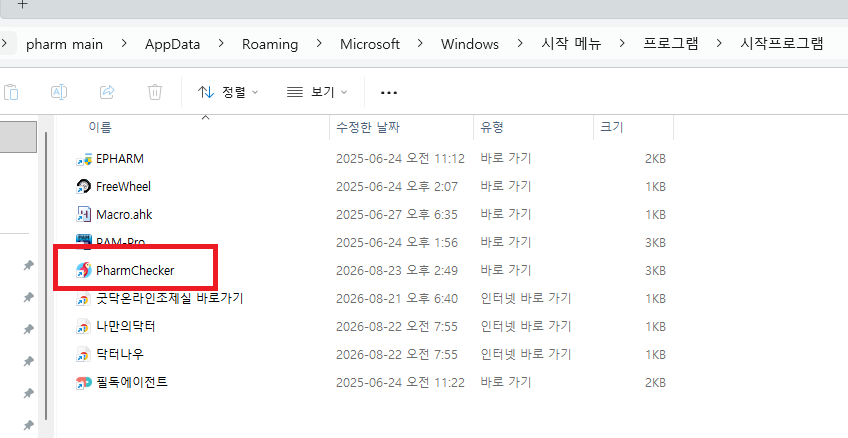Screen dimensions: 848x438
Task: Open a new tab with plus button
Action: coord(22,4)
